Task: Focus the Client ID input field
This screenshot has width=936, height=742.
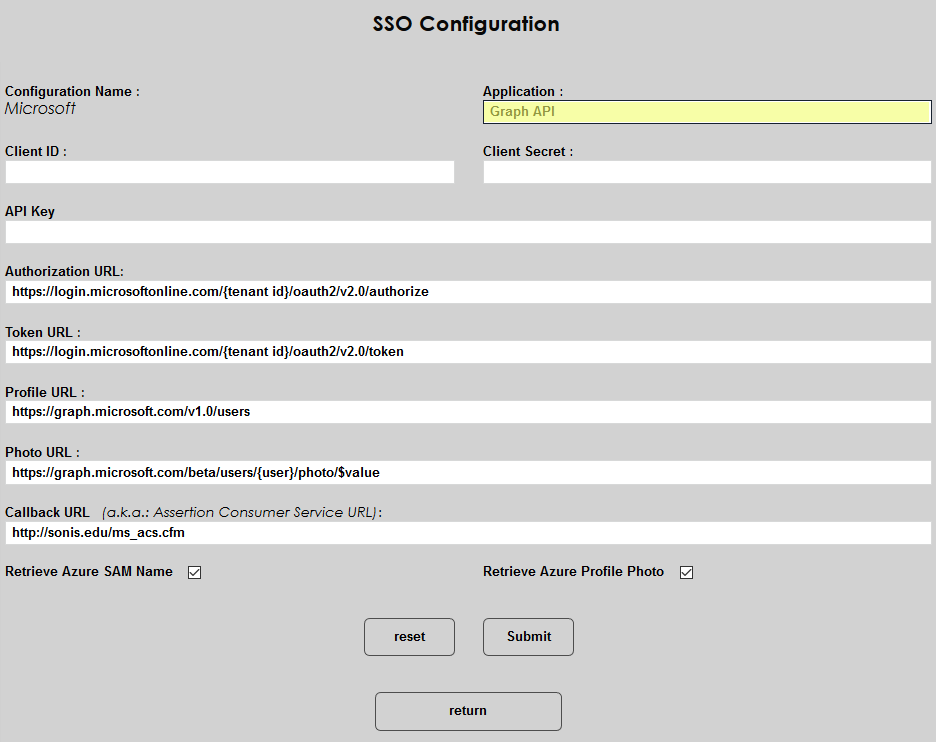Action: [230, 172]
